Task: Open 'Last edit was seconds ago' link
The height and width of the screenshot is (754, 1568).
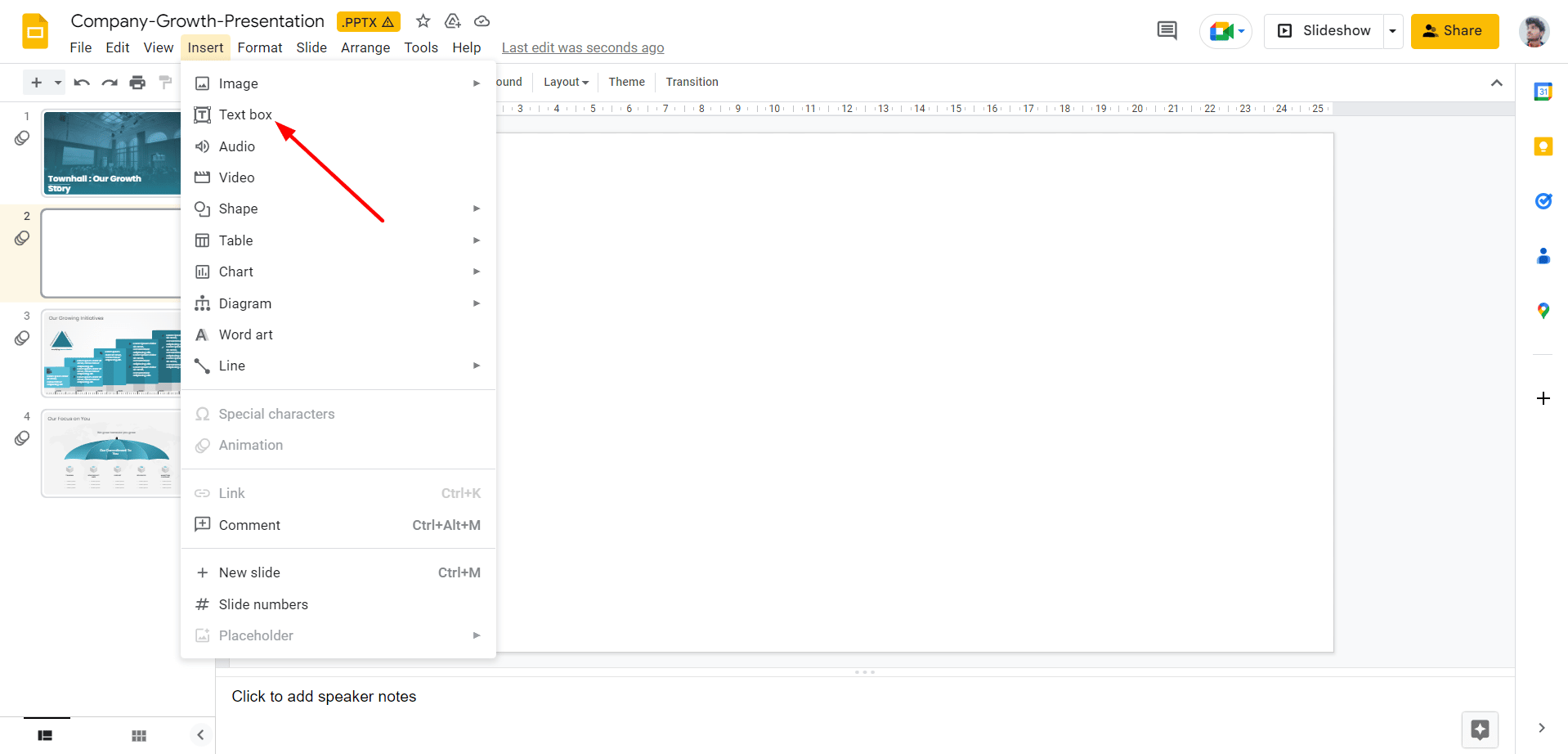Action: point(582,47)
